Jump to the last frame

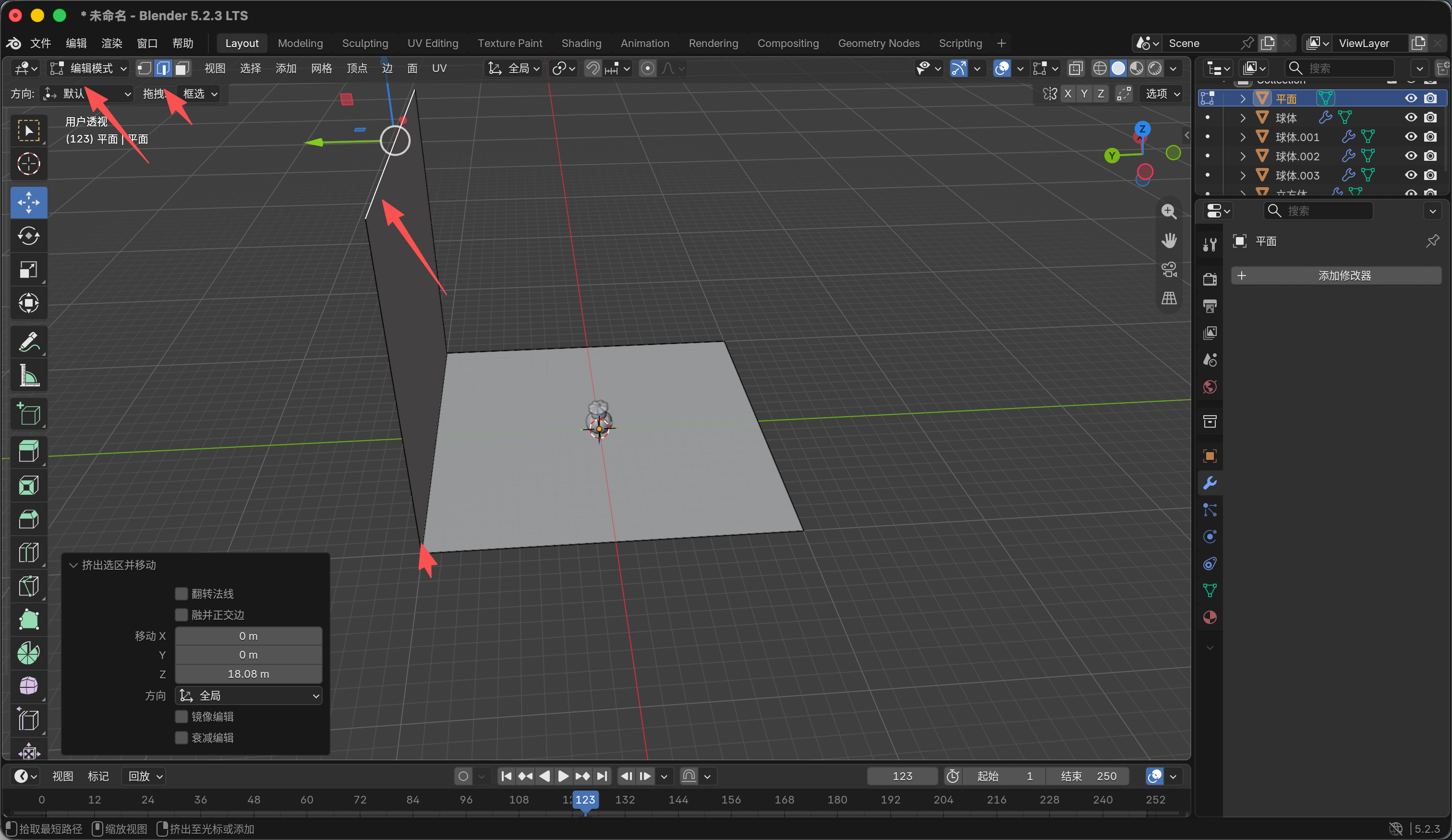[x=602, y=776]
